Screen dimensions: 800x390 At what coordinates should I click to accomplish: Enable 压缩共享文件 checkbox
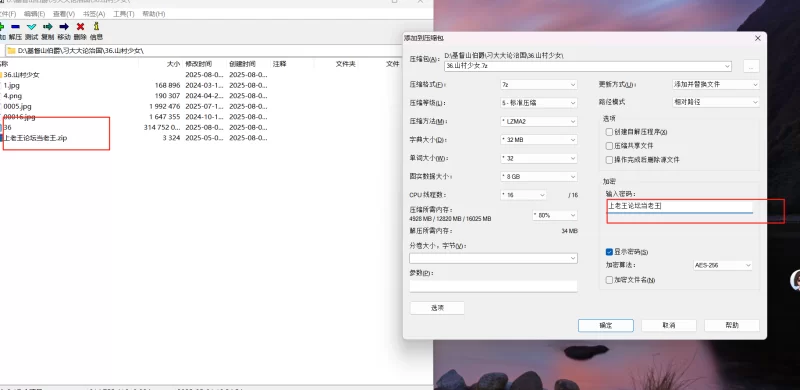pos(609,146)
